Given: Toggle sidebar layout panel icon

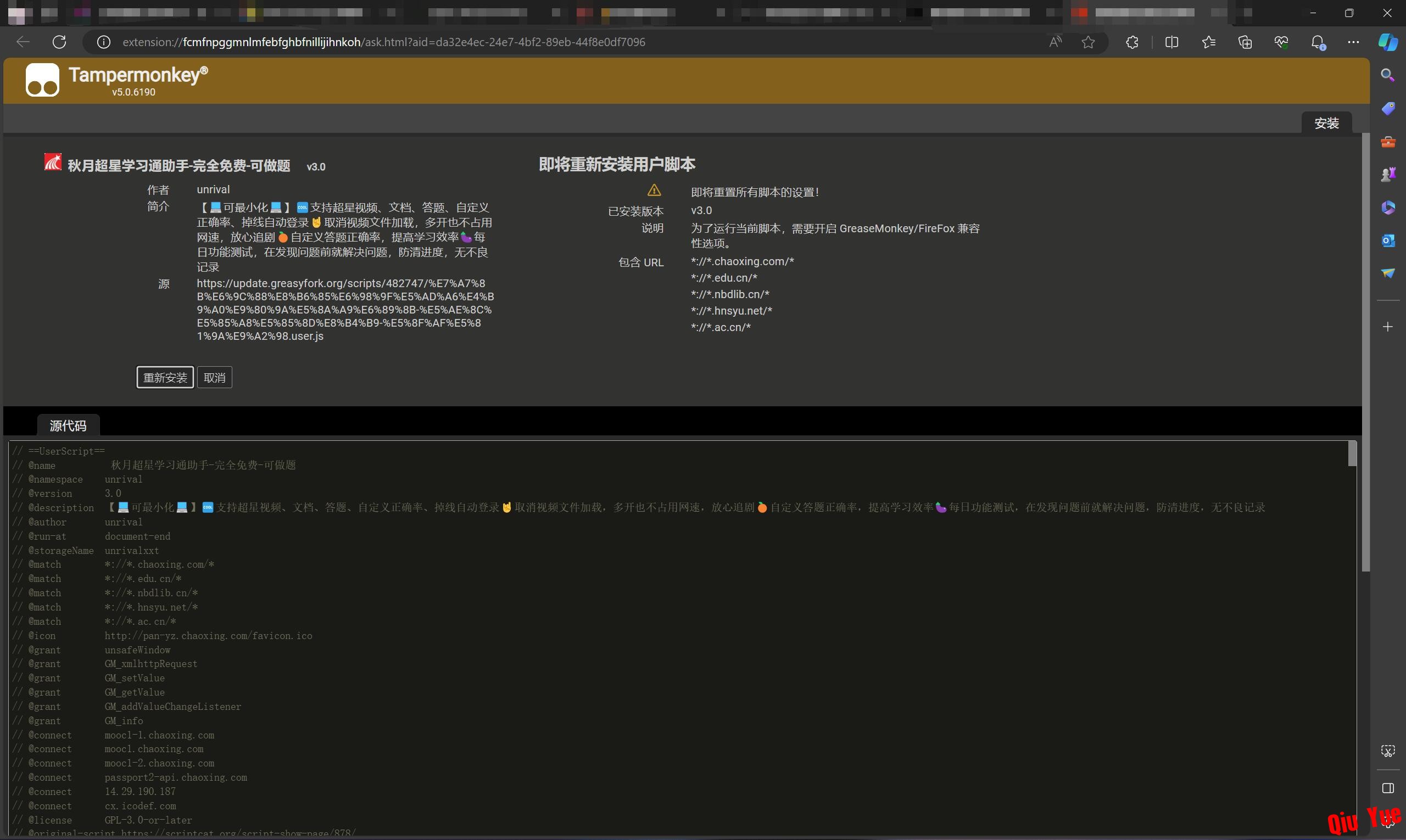Looking at the screenshot, I should 1388,788.
